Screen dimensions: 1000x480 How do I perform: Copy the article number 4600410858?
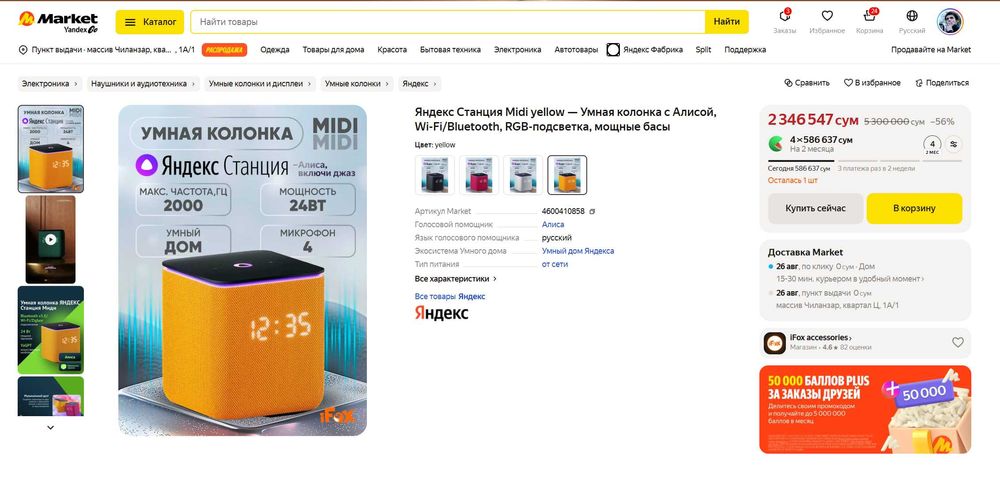592,212
